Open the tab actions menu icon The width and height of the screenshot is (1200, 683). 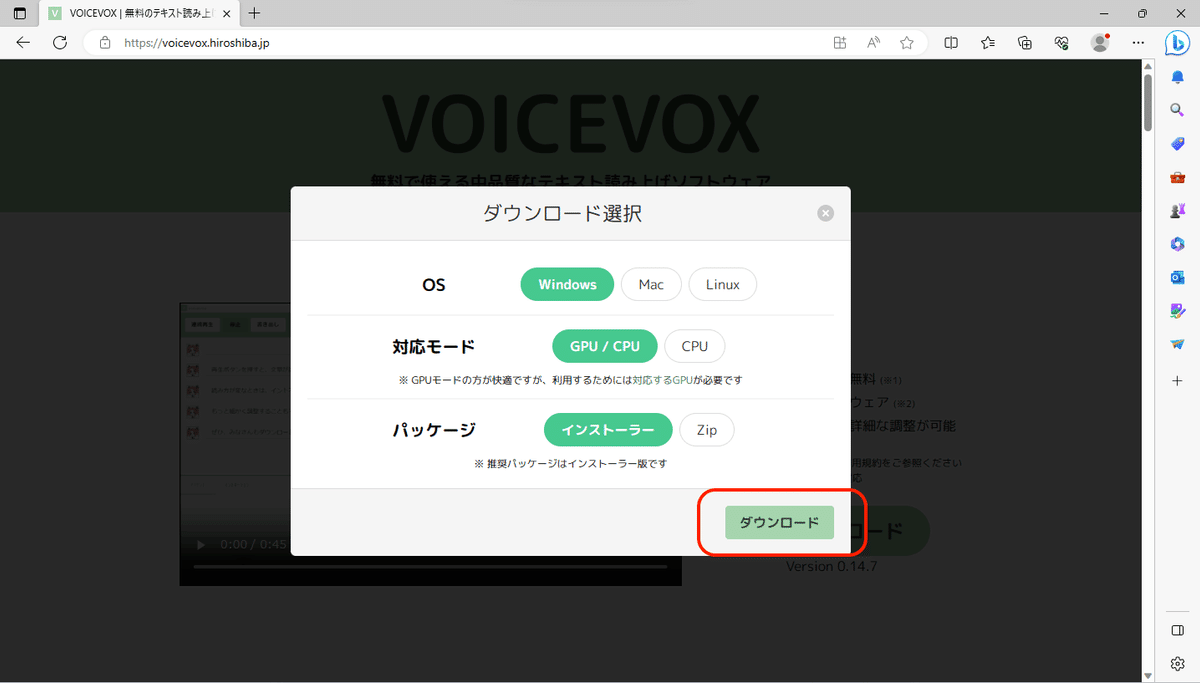[x=20, y=13]
